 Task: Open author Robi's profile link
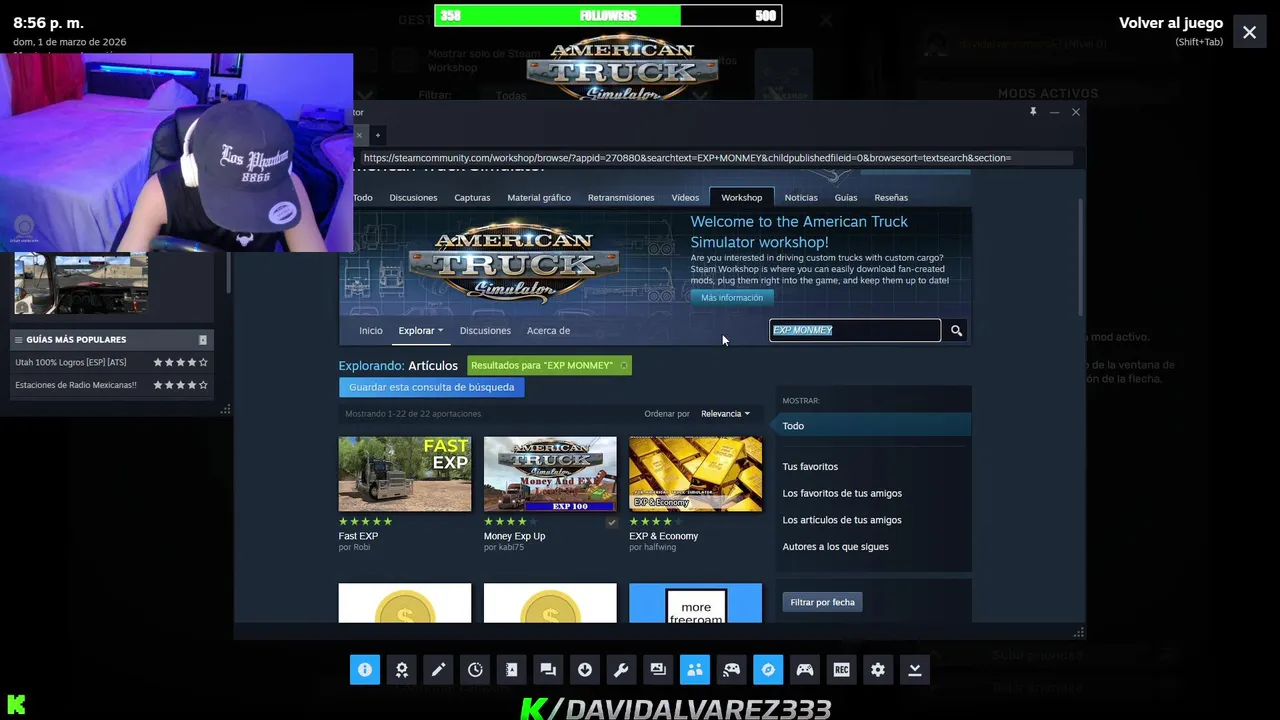pos(362,548)
